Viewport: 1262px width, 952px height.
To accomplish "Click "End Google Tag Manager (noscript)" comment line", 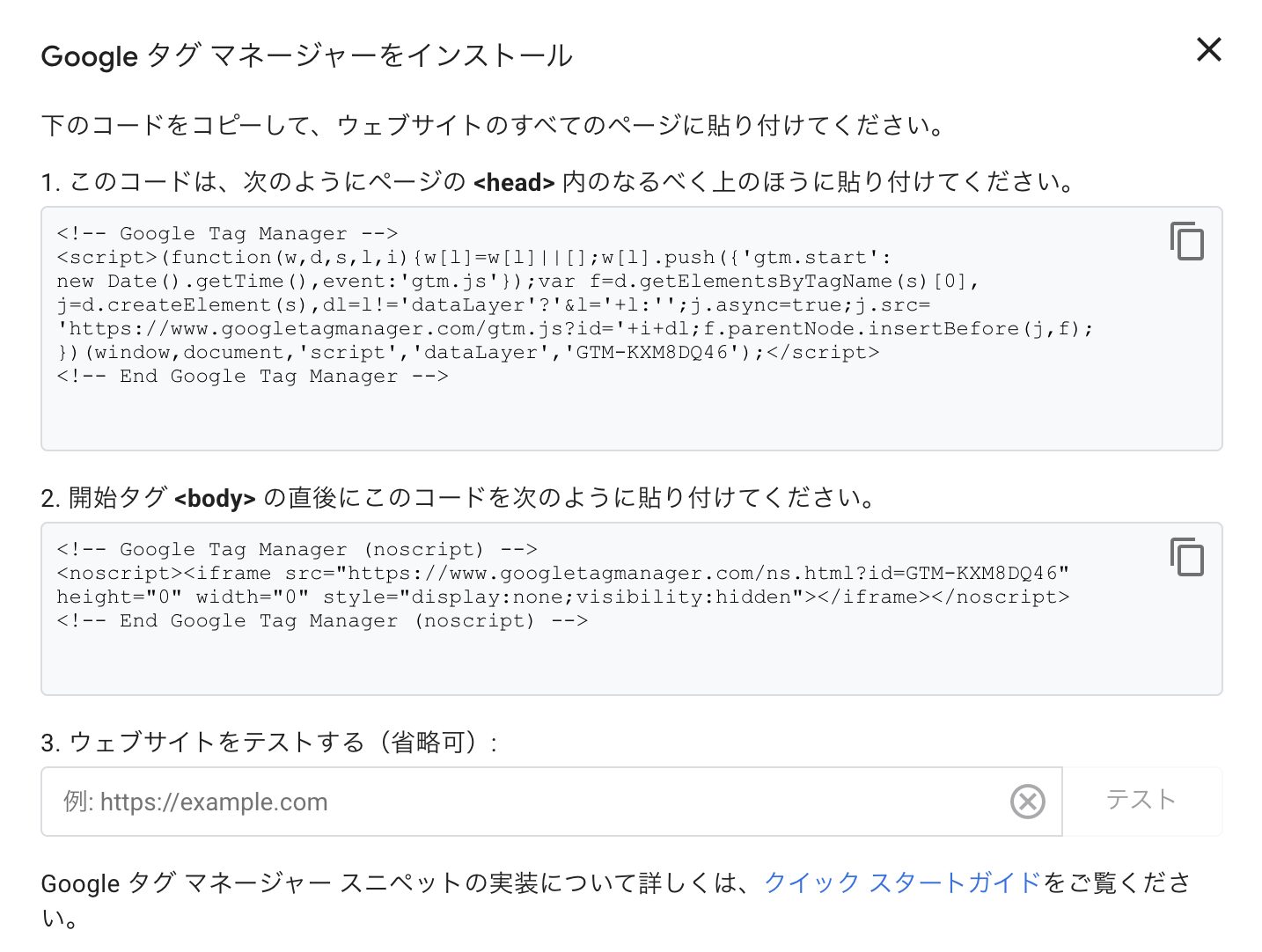I will pyautogui.click(x=322, y=621).
